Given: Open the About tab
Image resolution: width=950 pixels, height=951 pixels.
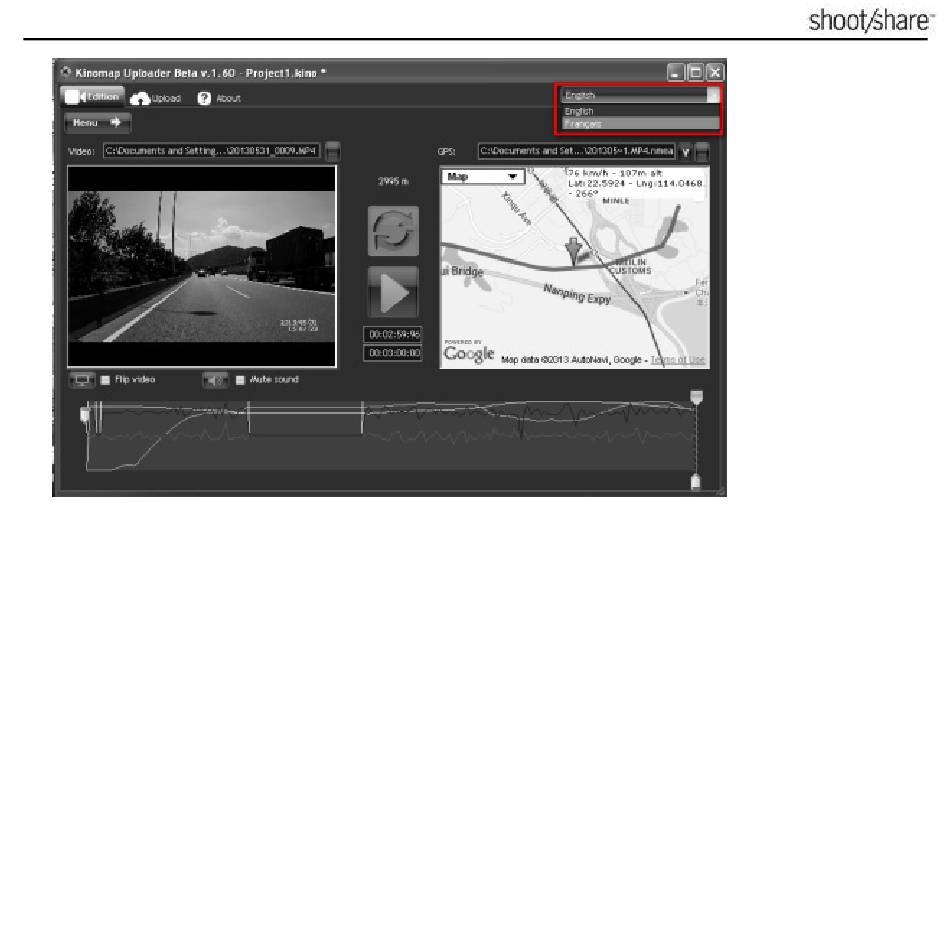Looking at the screenshot, I should click(220, 98).
